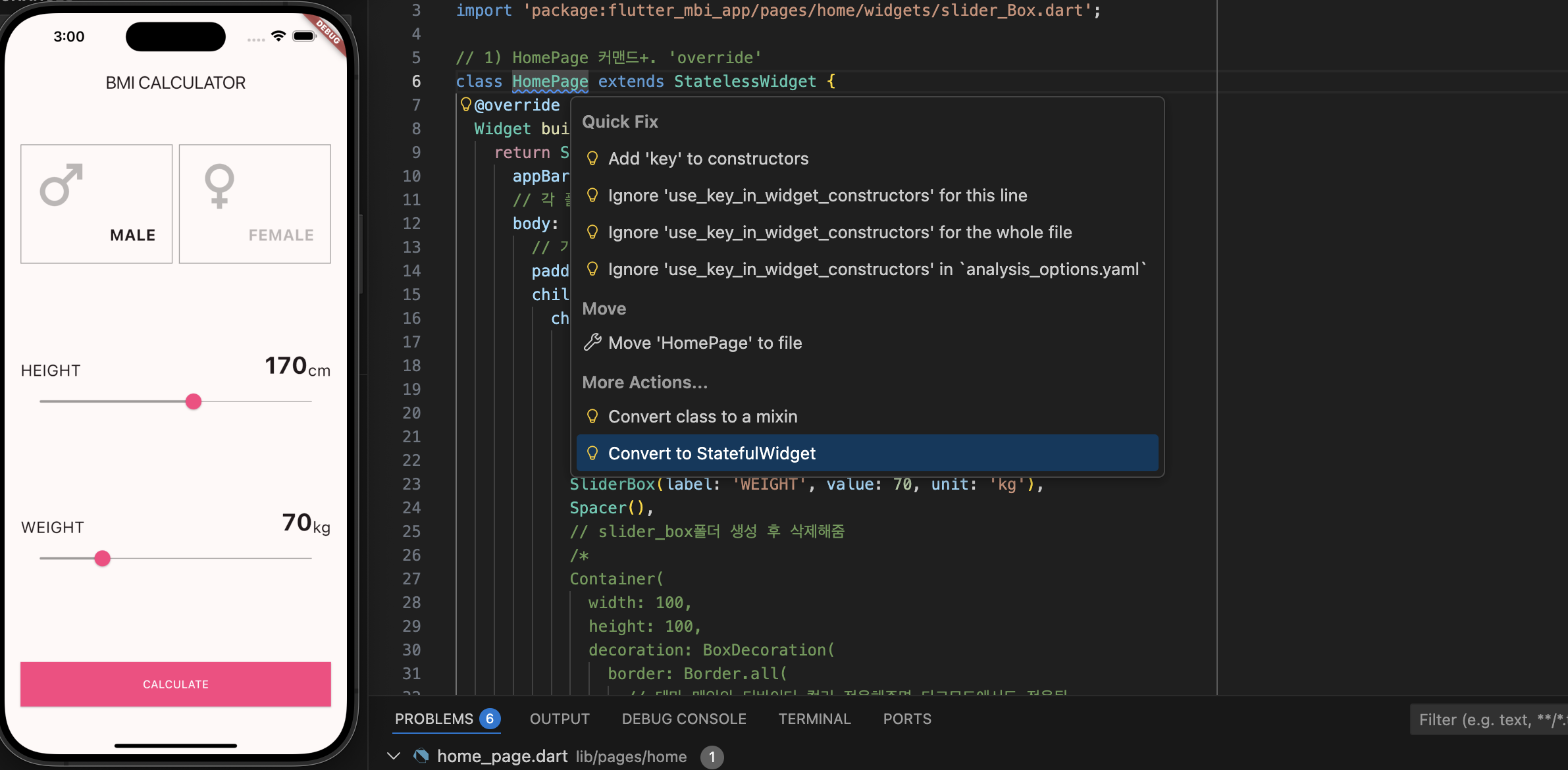
Task: Tap the MALE gender card
Action: pyautogui.click(x=97, y=204)
